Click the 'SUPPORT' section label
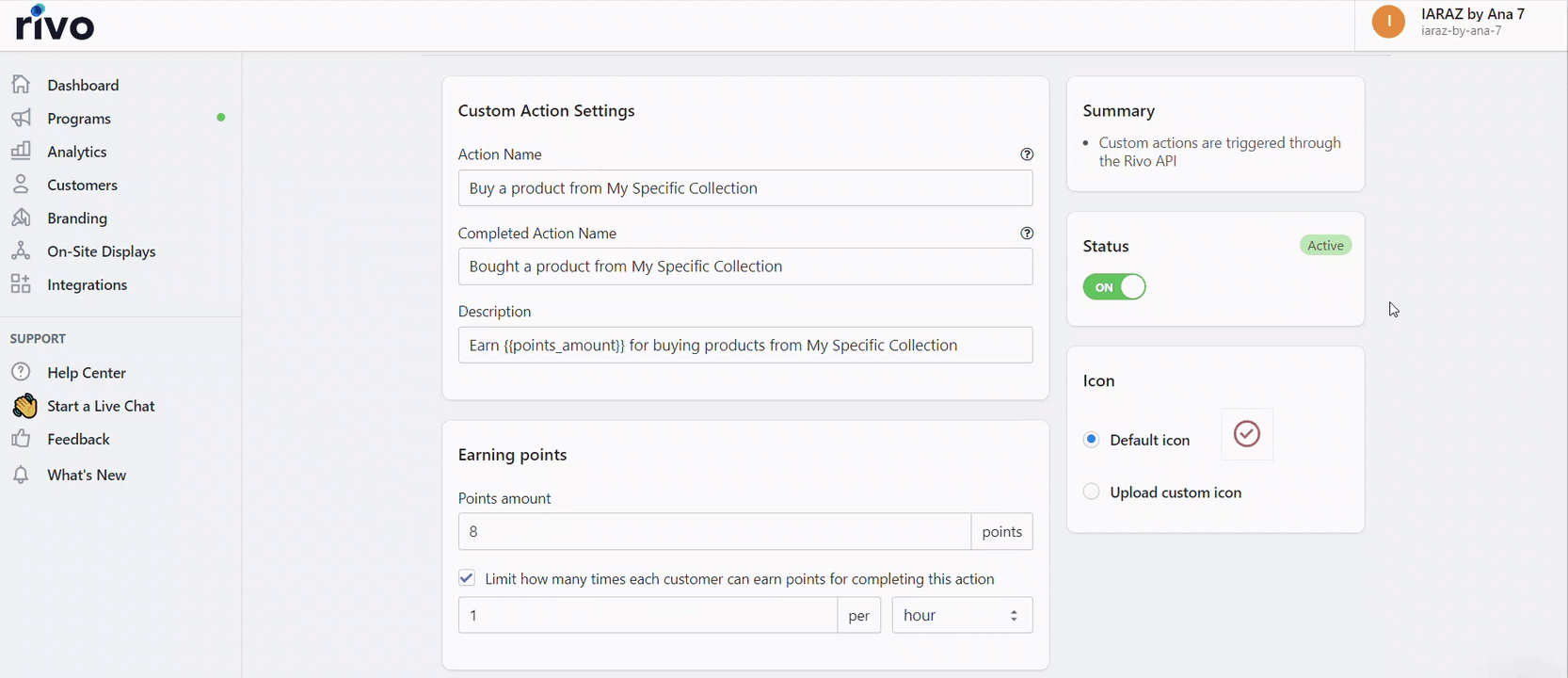The width and height of the screenshot is (1568, 678). click(x=38, y=338)
